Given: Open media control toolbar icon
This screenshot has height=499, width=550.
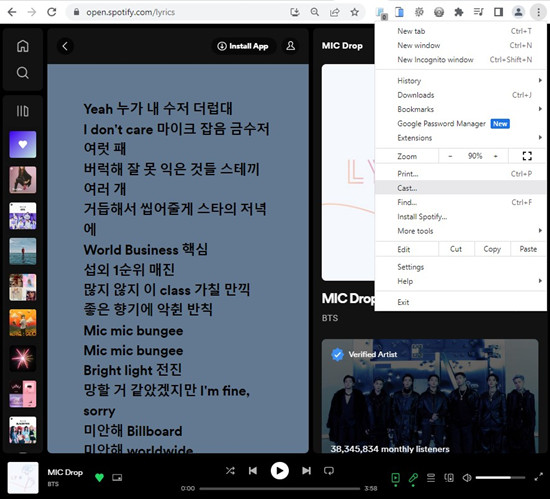Looking at the screenshot, I should pos(478,12).
